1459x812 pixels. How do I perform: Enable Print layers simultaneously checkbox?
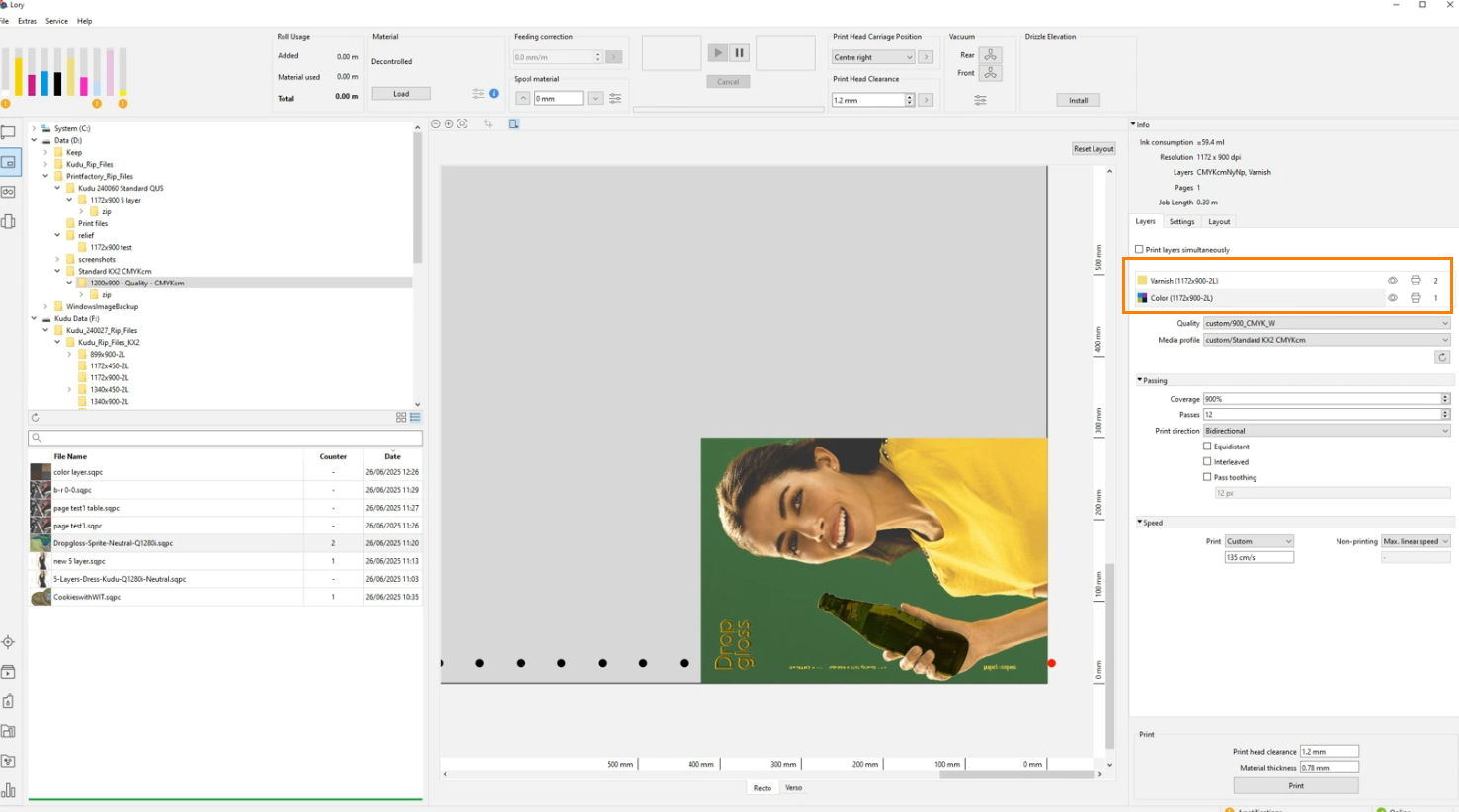tap(1139, 250)
